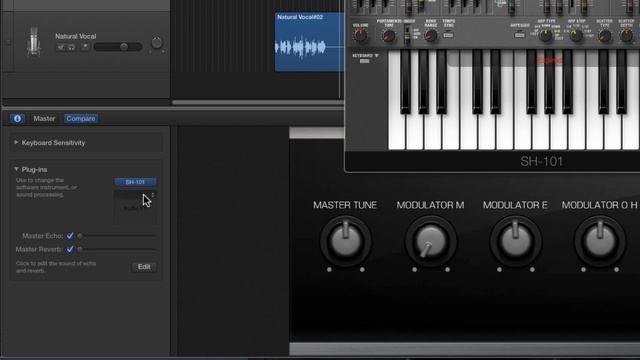Switch to the Master tab
Screen dimensions: 640x360
44,118
